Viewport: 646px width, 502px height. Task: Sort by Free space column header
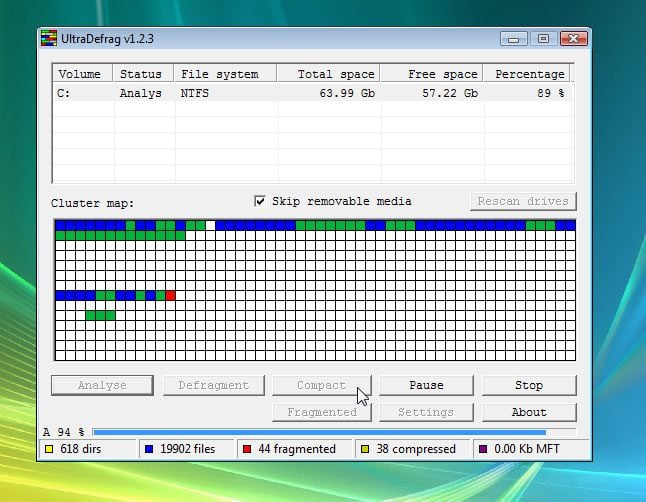click(x=430, y=74)
